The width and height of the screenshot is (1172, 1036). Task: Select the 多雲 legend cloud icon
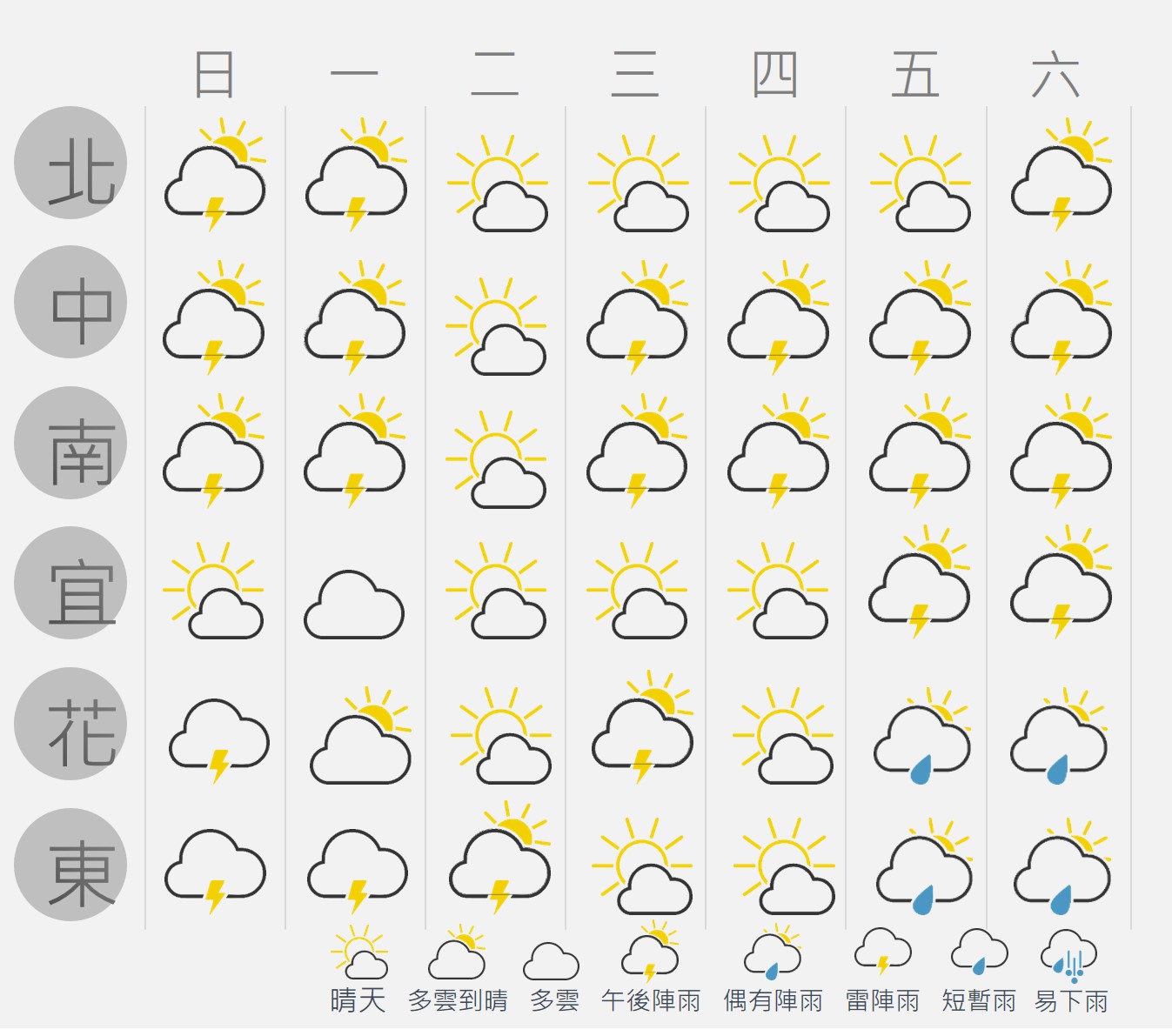[552, 961]
